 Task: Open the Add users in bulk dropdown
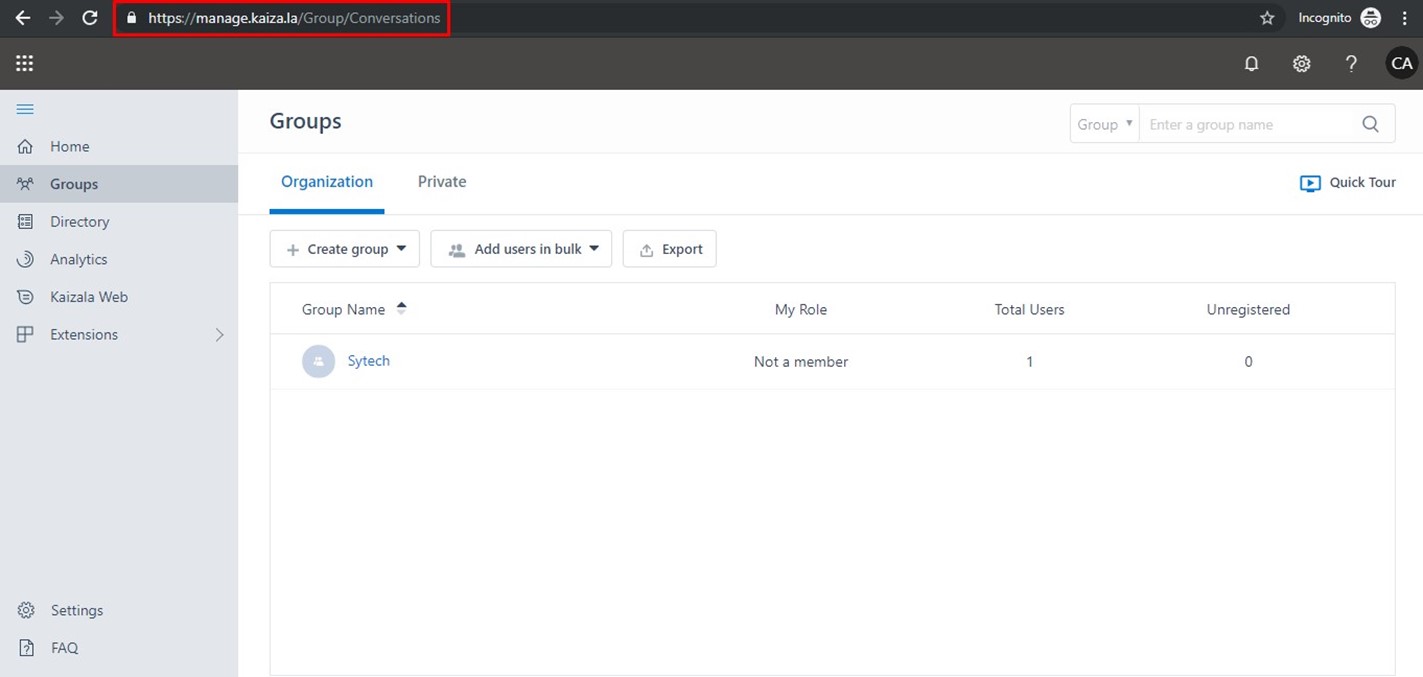click(521, 249)
